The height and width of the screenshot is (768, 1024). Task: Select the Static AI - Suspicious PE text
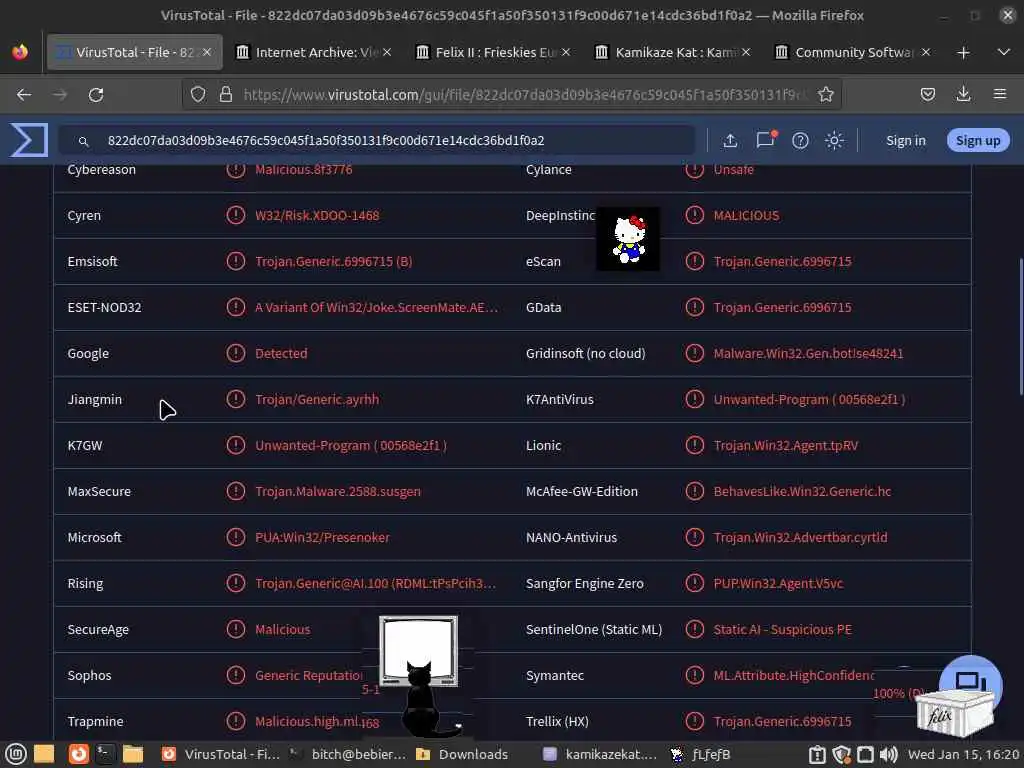(782, 630)
